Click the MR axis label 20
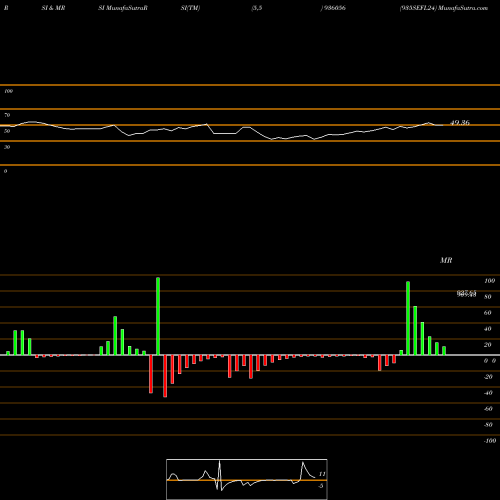 pyautogui.click(x=488, y=345)
